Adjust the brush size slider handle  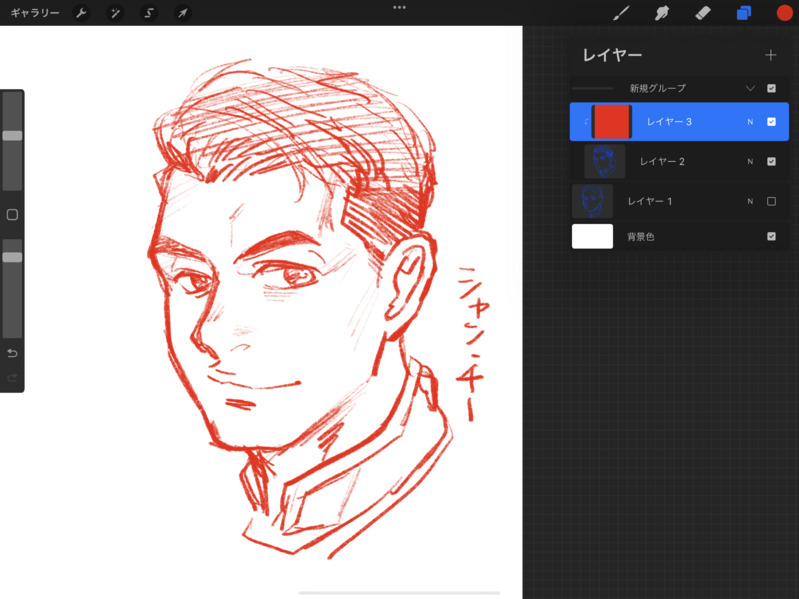(x=12, y=135)
